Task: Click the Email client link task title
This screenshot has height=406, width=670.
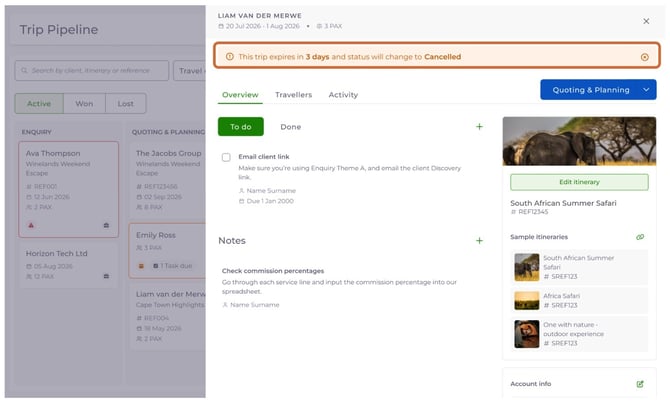Action: point(264,157)
